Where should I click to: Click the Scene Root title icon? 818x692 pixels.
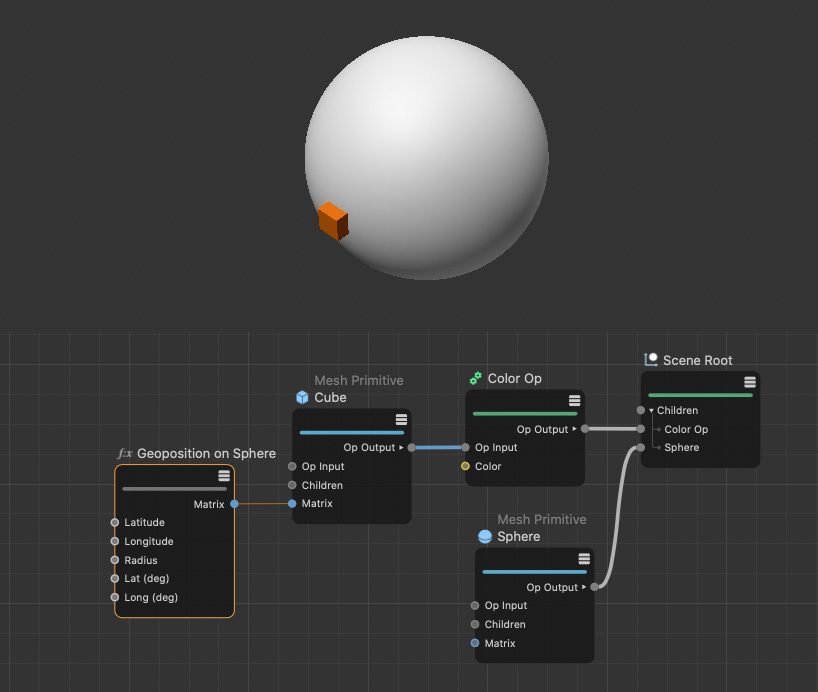(x=651, y=360)
